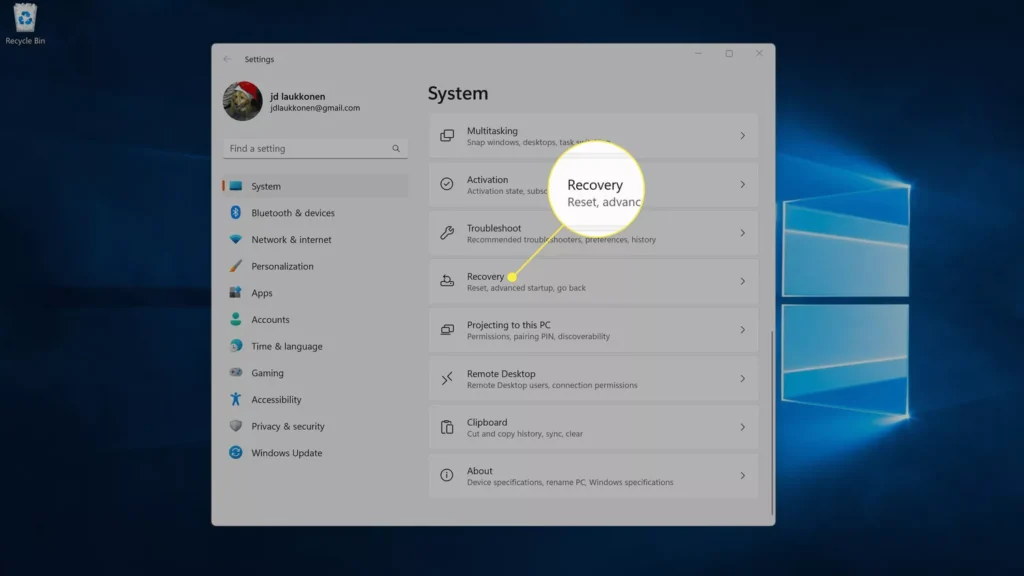Click the Settings window title text

click(x=259, y=59)
